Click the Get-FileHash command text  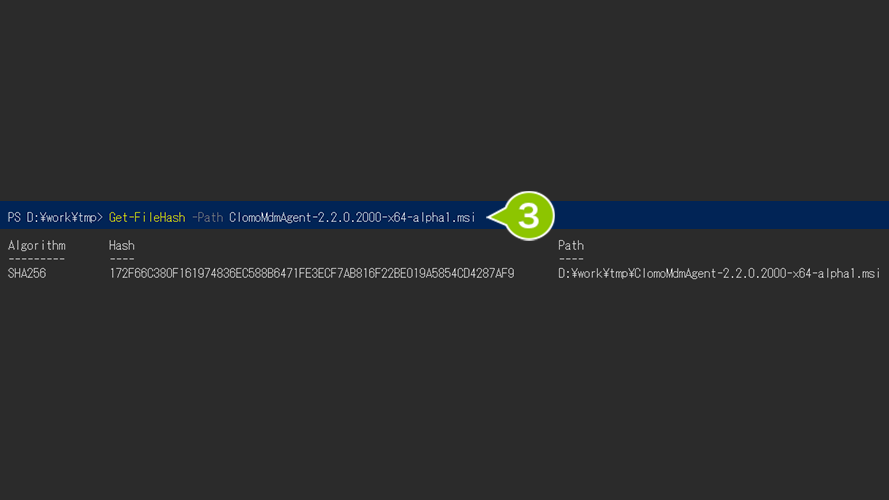tap(147, 217)
